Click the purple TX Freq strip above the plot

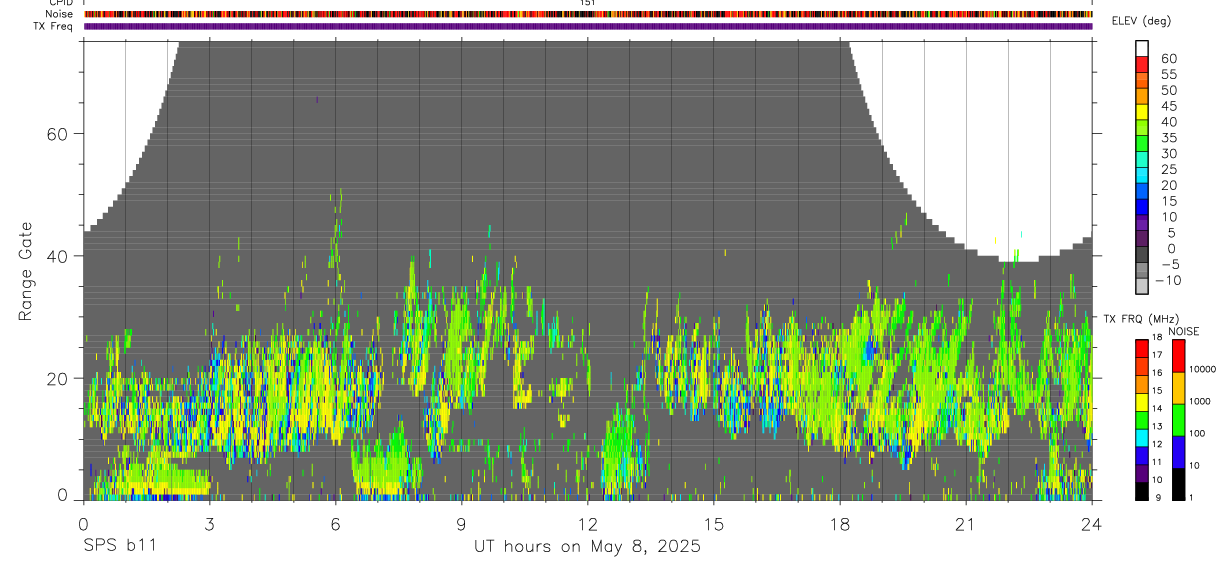(x=588, y=26)
